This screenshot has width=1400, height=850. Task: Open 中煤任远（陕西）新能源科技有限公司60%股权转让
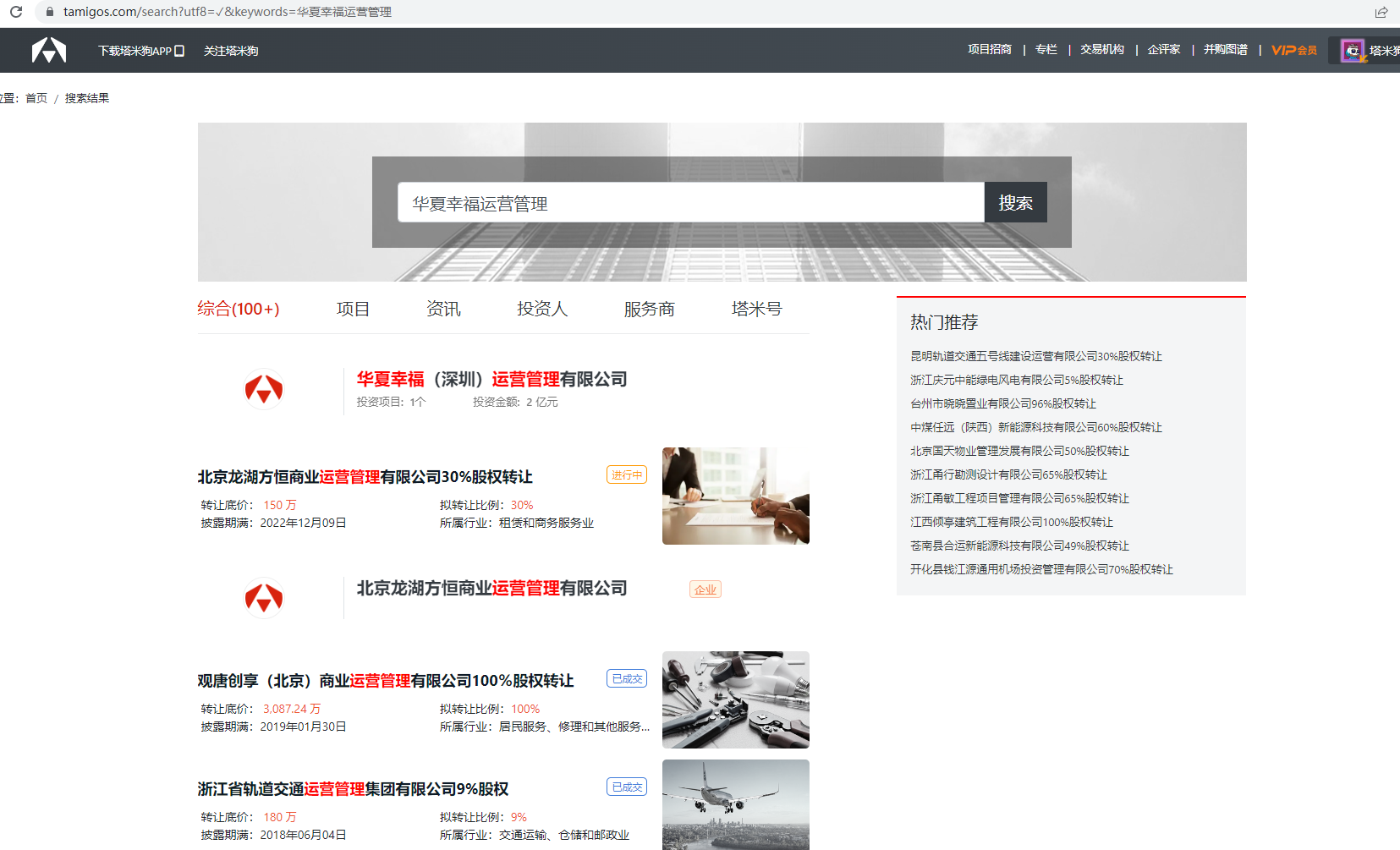(x=1036, y=427)
